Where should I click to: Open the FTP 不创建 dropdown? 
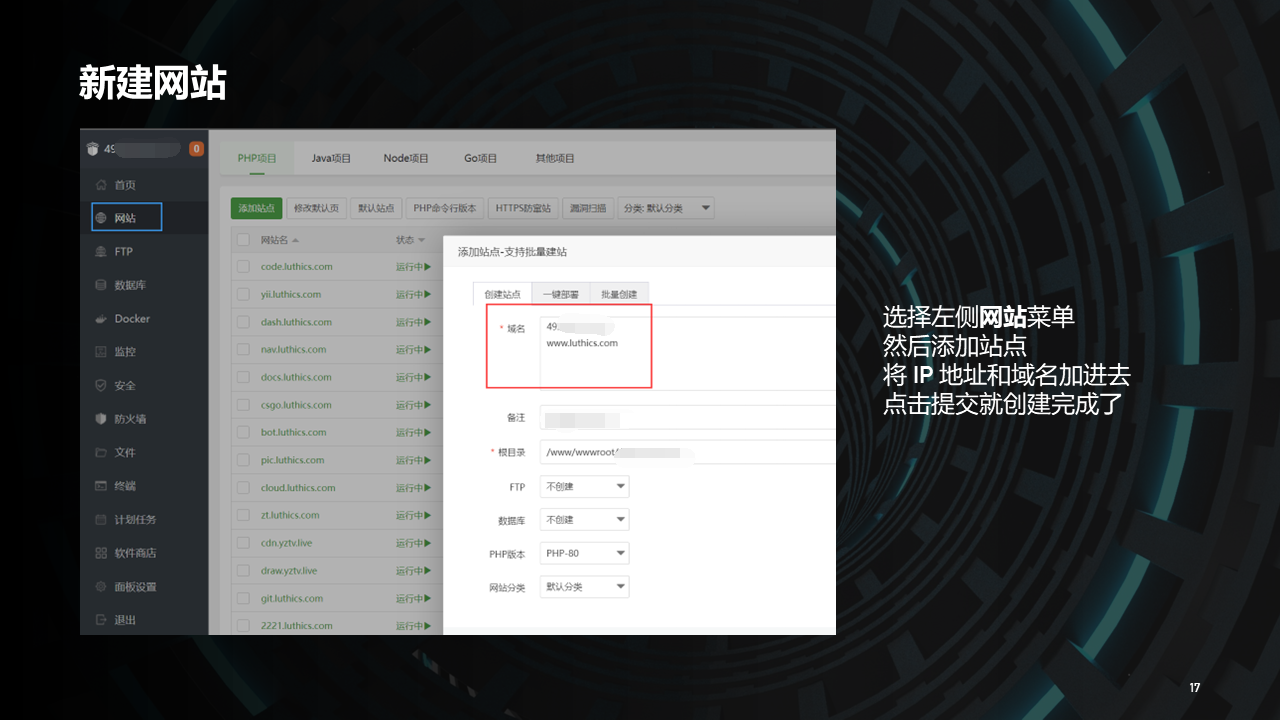point(585,487)
